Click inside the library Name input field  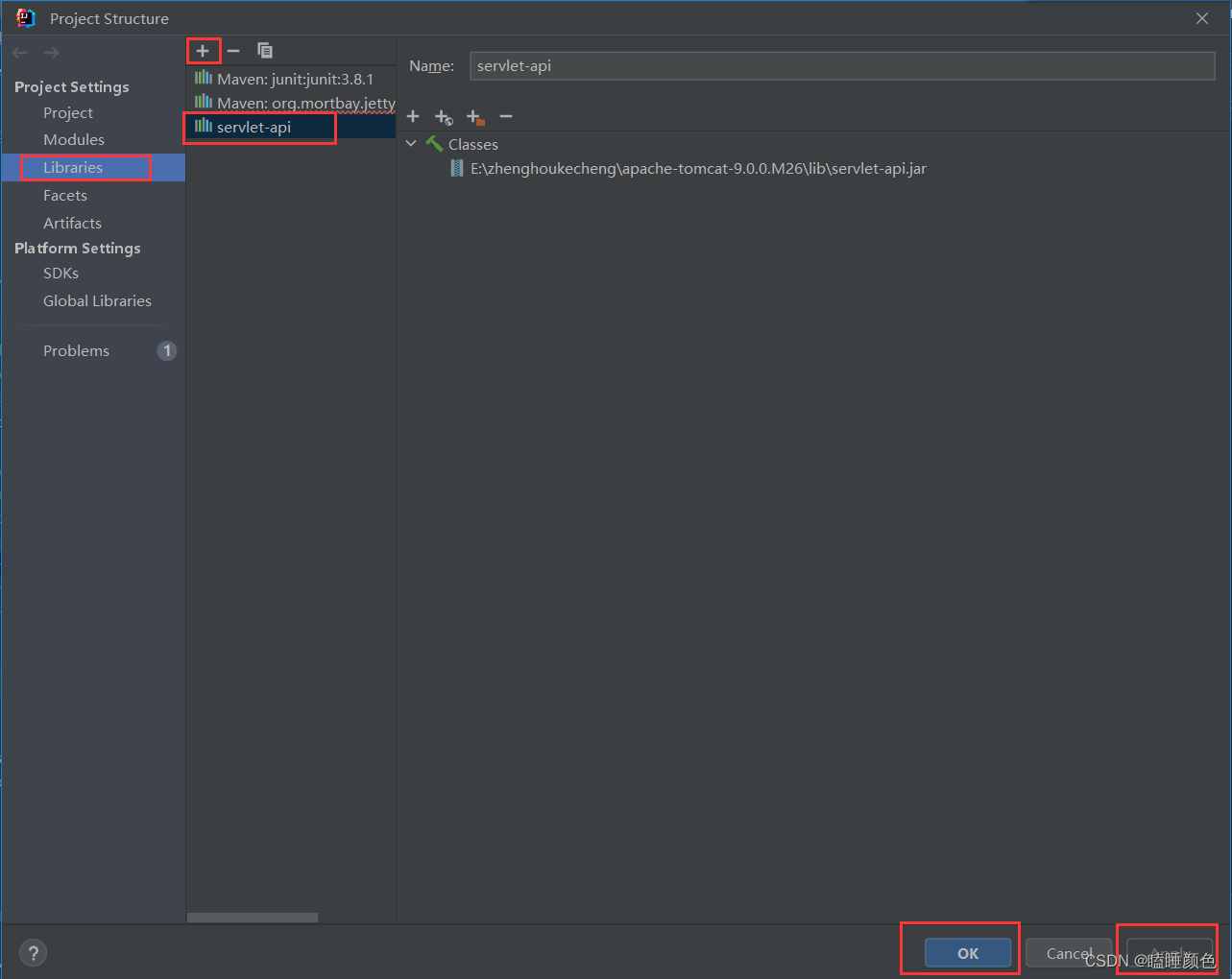tap(840, 65)
